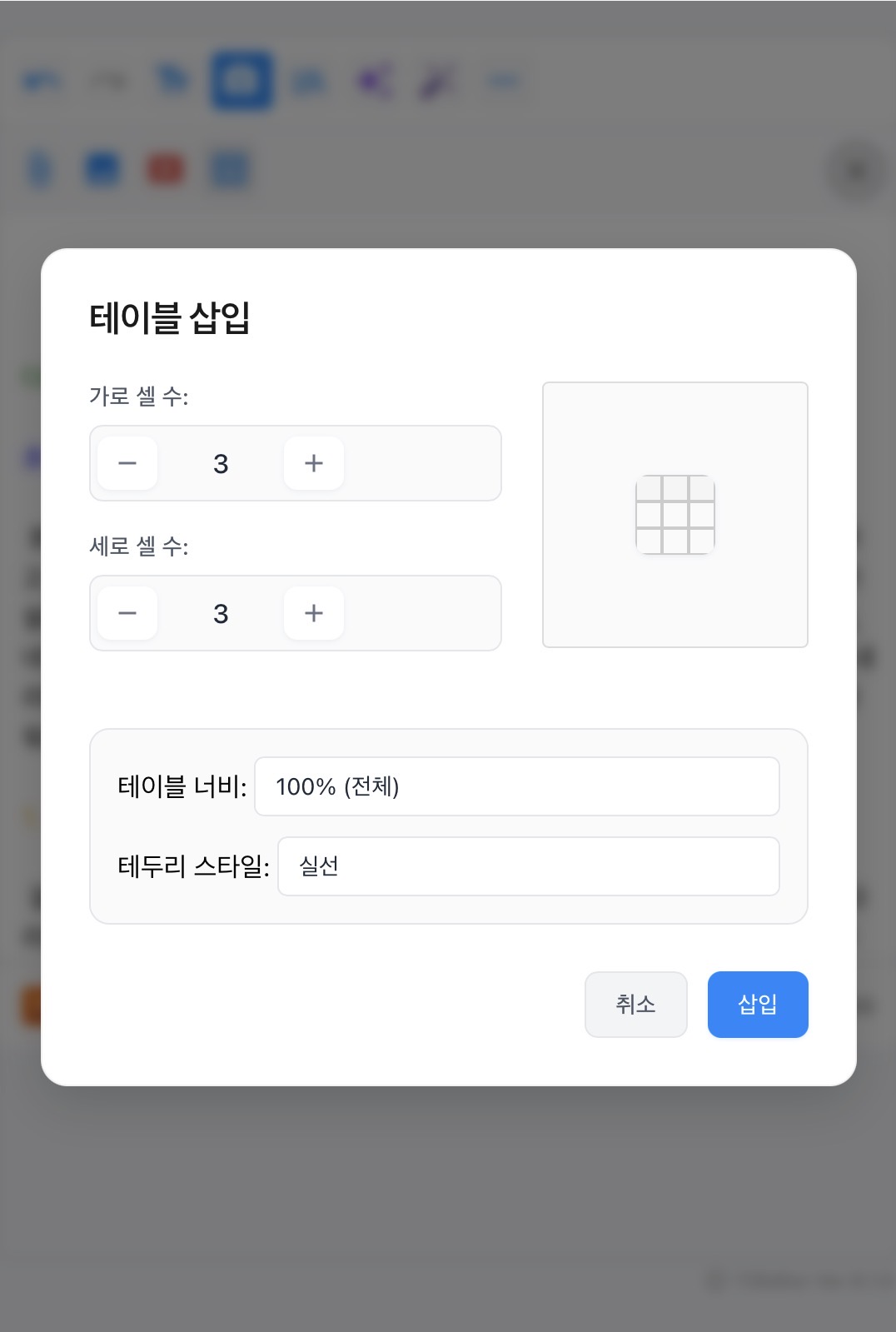Select the 세로 셀 수 number value
This screenshot has width=896, height=1332.
pos(221,613)
